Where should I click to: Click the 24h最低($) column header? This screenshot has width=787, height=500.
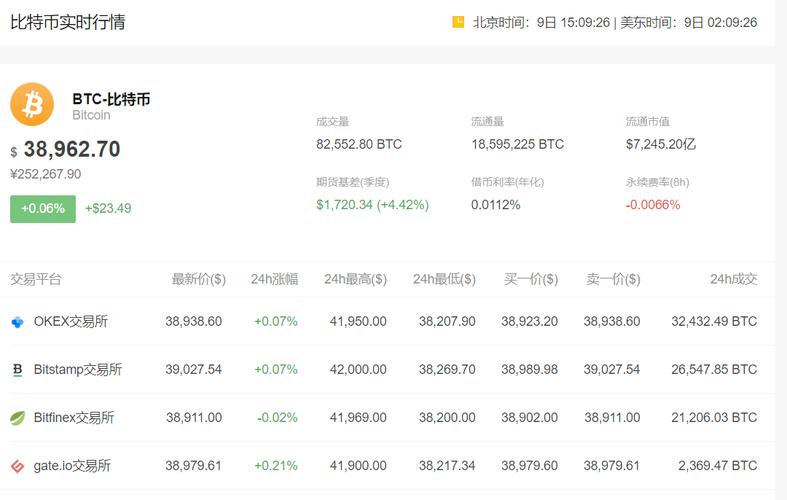point(444,279)
